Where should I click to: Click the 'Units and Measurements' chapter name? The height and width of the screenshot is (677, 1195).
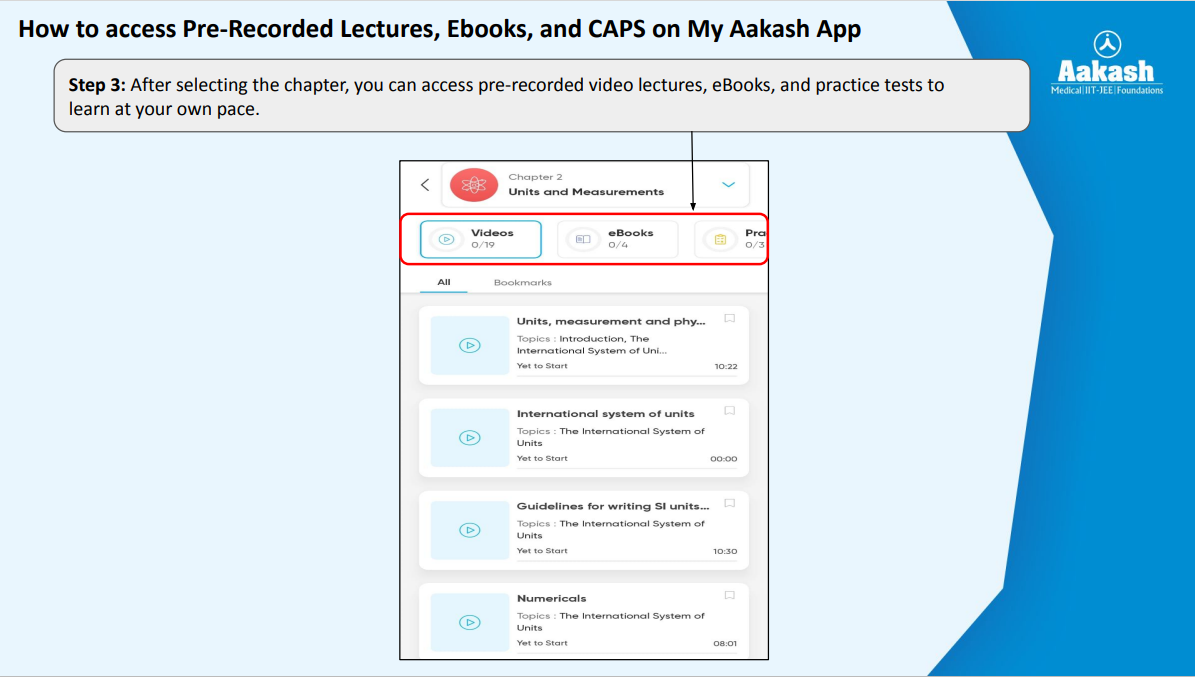(586, 192)
